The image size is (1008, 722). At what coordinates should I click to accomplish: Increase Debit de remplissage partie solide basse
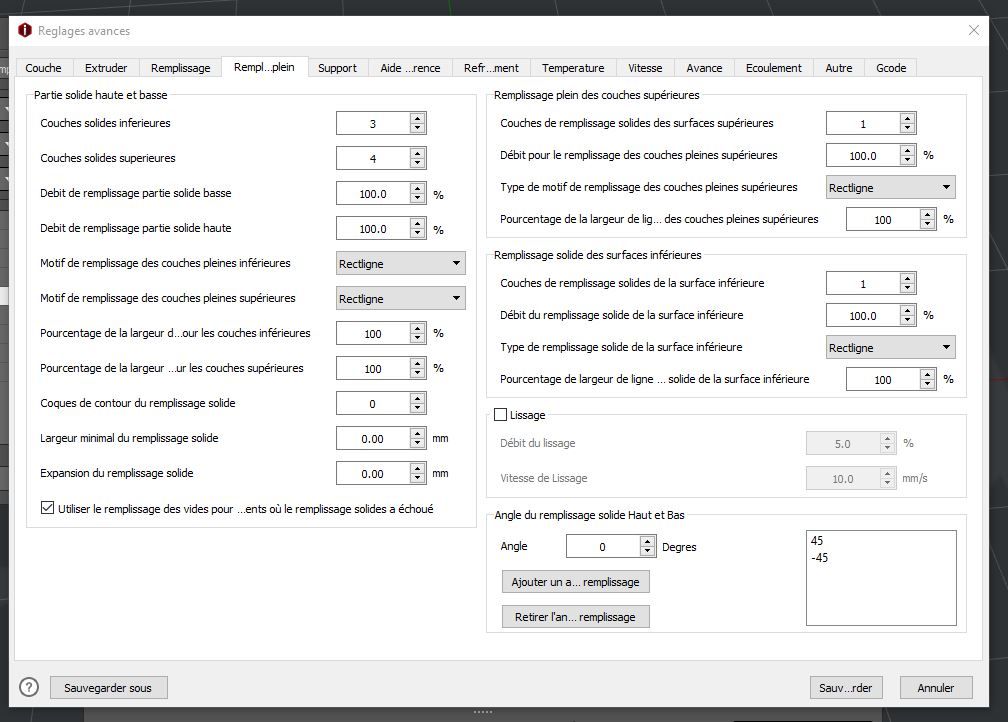point(418,188)
